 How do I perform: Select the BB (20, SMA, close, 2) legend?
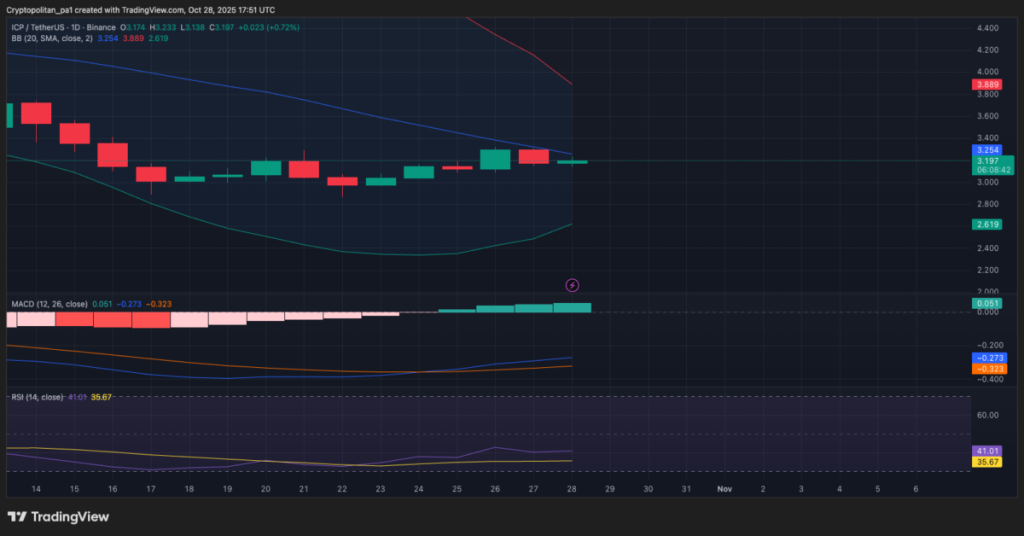pyautogui.click(x=52, y=38)
